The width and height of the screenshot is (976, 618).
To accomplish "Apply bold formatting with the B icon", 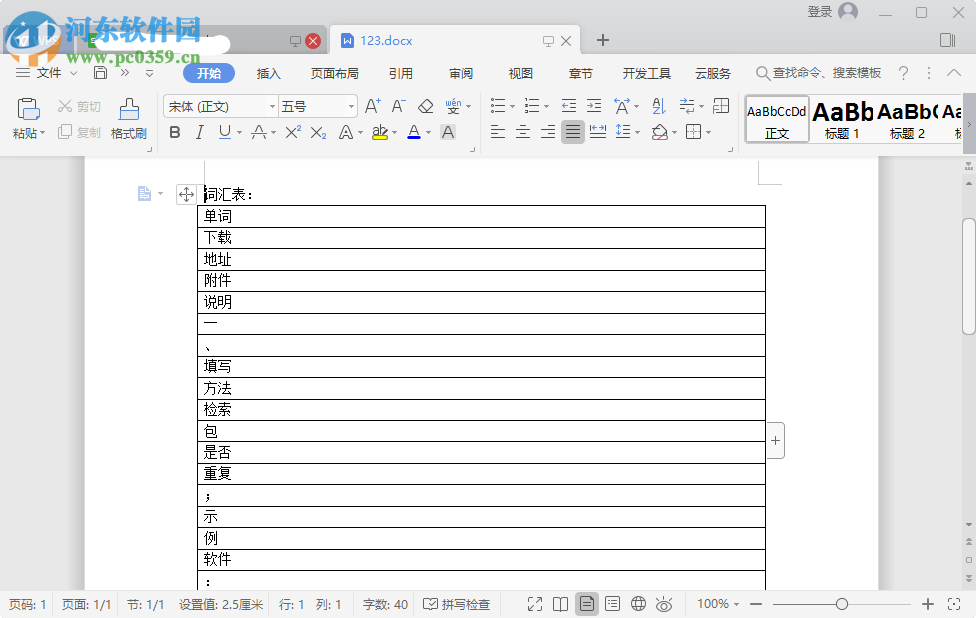I will point(175,132).
